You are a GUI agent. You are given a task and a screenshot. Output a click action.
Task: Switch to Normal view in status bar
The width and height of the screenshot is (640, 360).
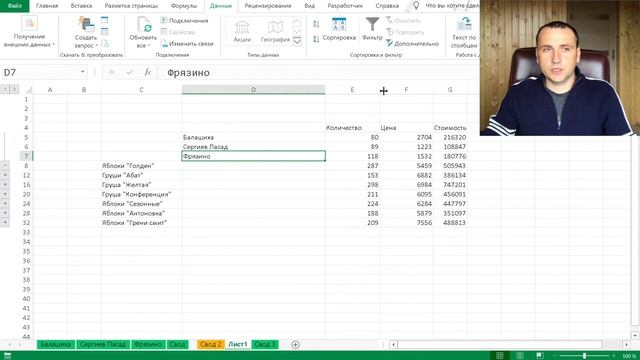pyautogui.click(x=500, y=356)
